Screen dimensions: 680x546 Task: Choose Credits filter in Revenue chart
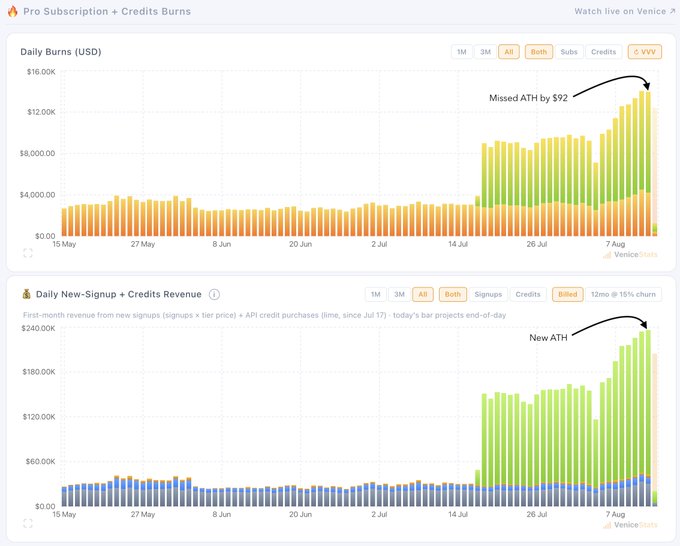click(x=528, y=294)
